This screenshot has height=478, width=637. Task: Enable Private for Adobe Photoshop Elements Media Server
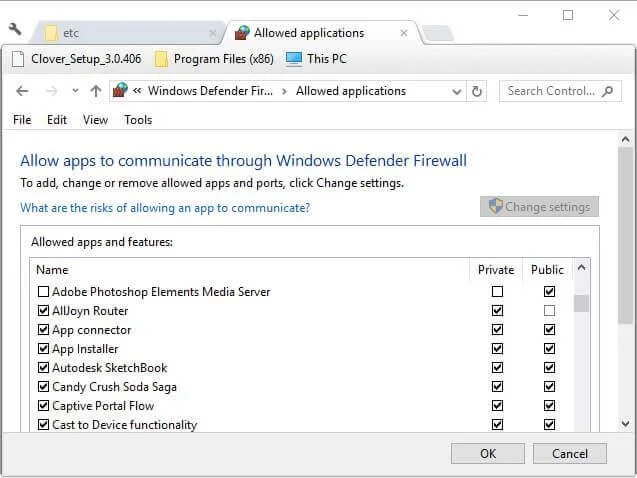tap(497, 292)
